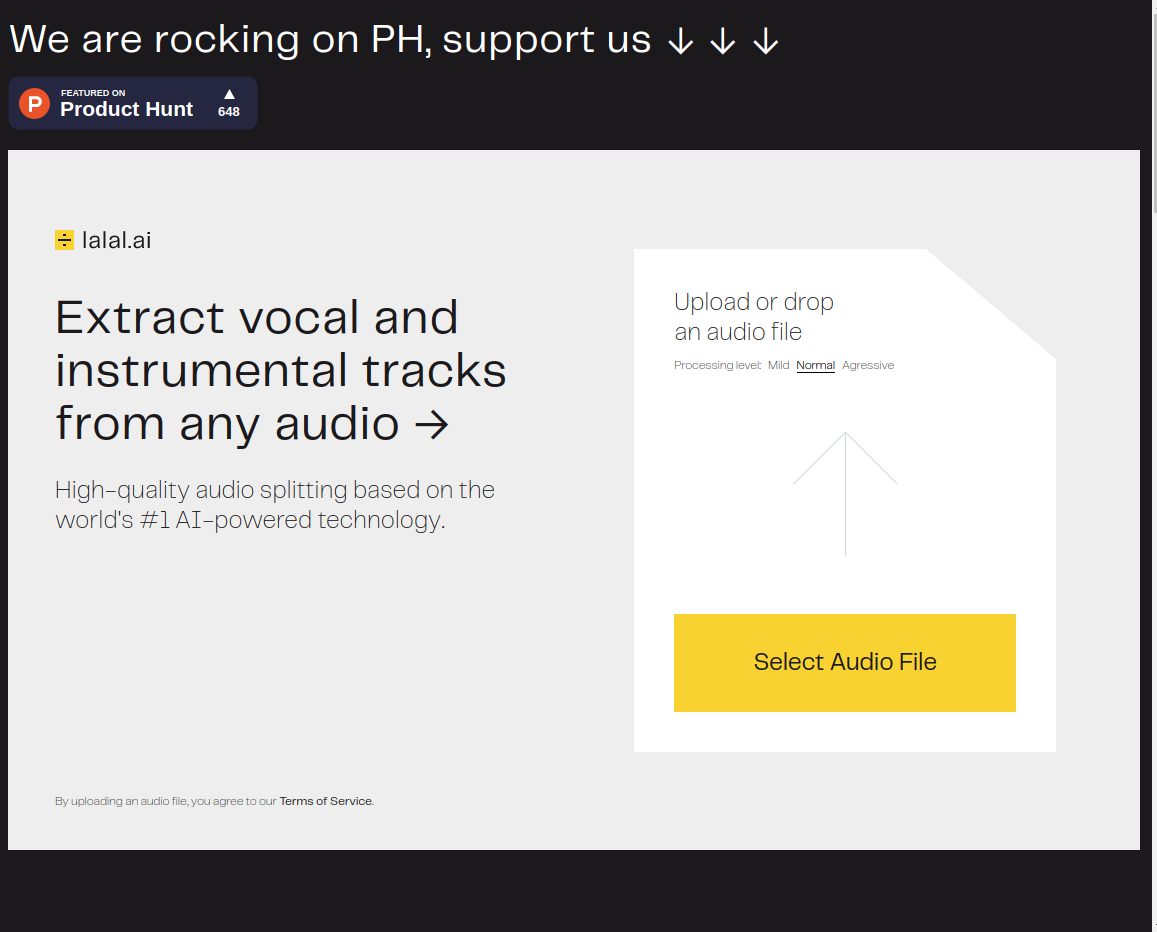1157x932 pixels.
Task: Click the 648 upvote count
Action: tap(229, 111)
